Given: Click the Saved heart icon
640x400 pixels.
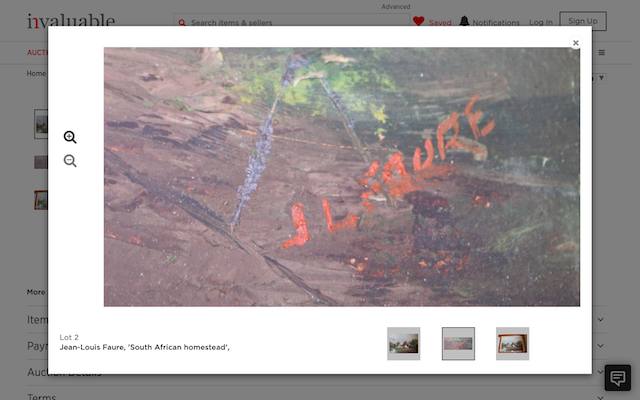Looking at the screenshot, I should pyautogui.click(x=418, y=21).
